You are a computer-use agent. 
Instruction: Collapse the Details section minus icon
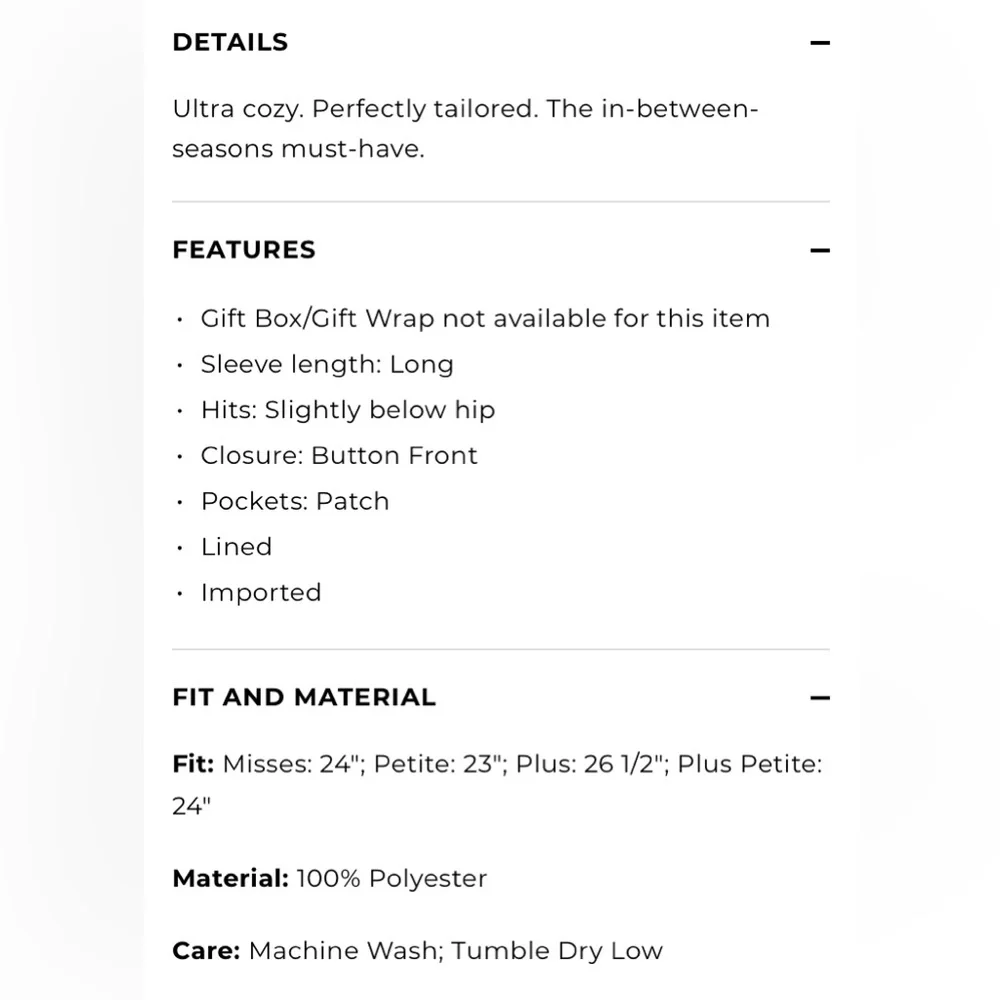click(x=820, y=43)
